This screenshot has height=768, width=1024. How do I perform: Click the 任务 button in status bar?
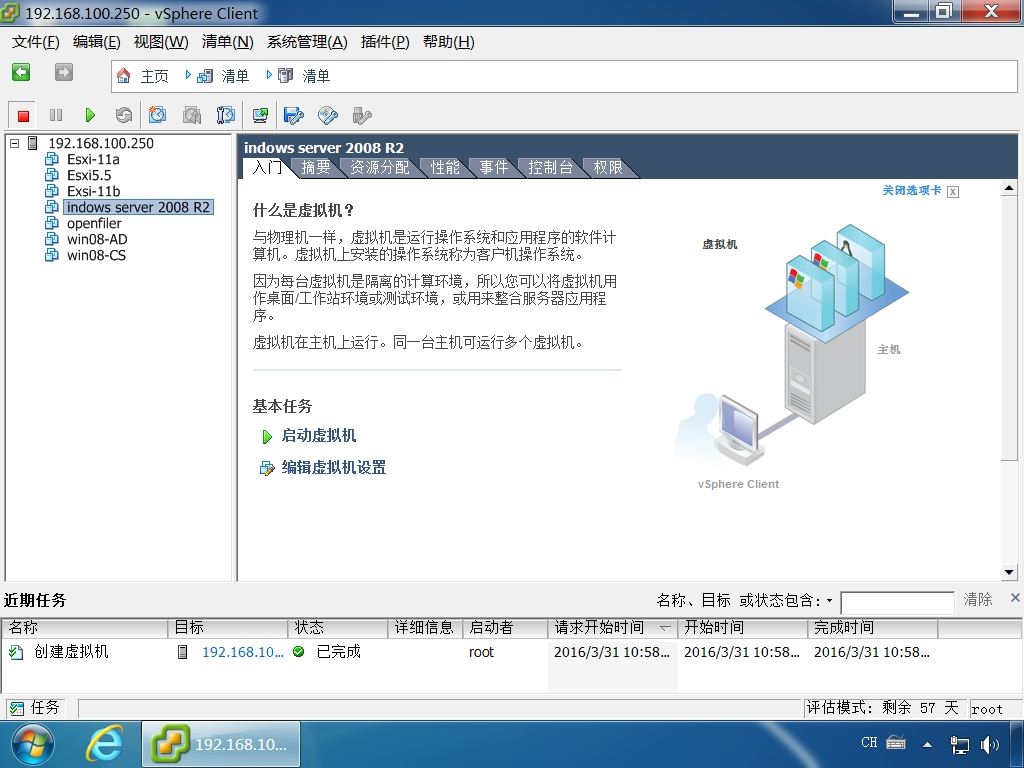click(x=37, y=708)
